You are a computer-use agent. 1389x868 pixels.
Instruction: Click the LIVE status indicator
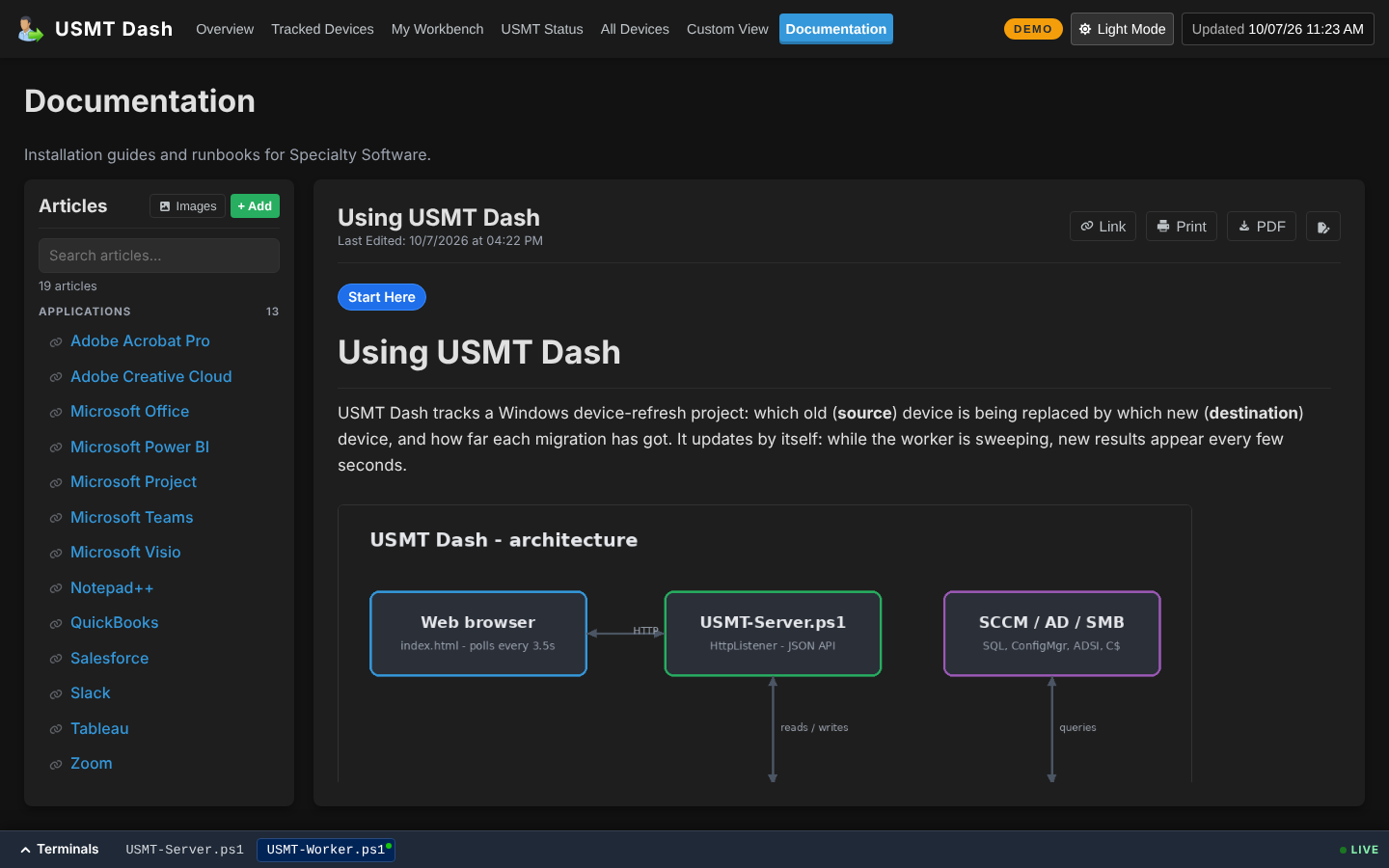click(x=1358, y=850)
